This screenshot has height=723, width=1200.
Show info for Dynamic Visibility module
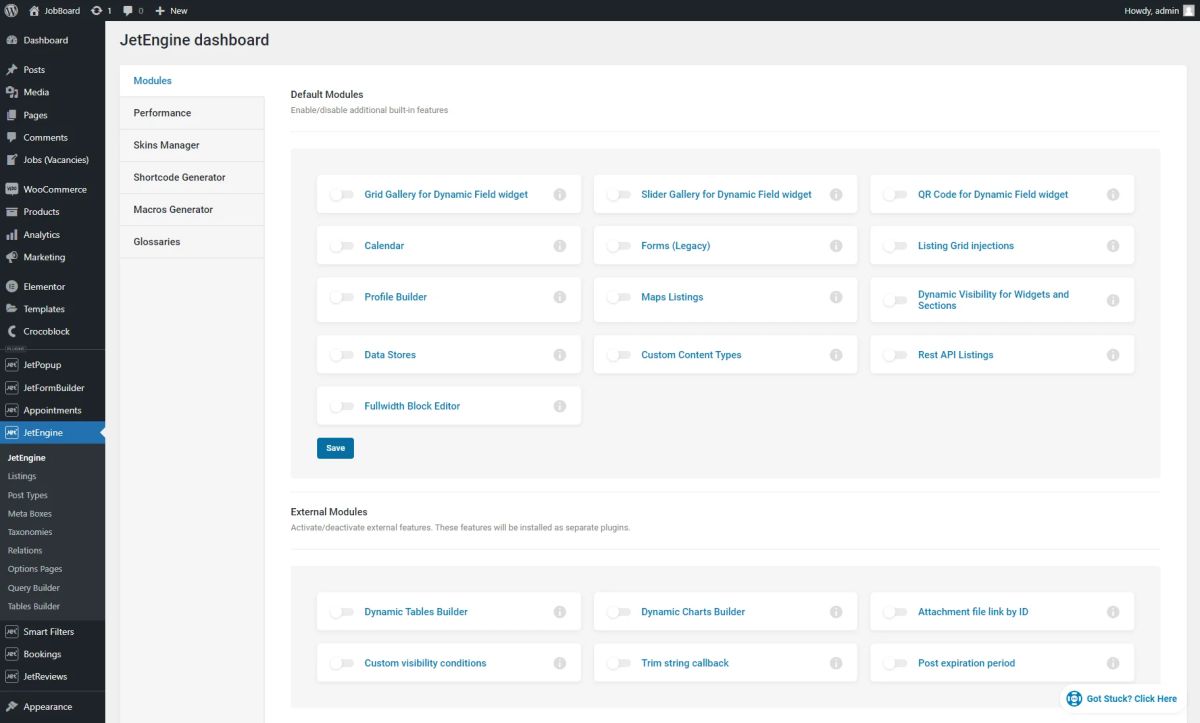coord(1113,300)
